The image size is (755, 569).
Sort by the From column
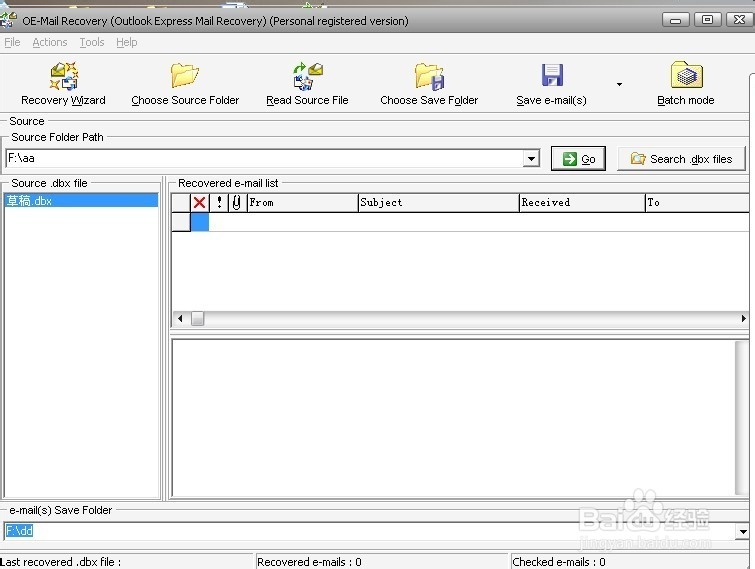(302, 203)
